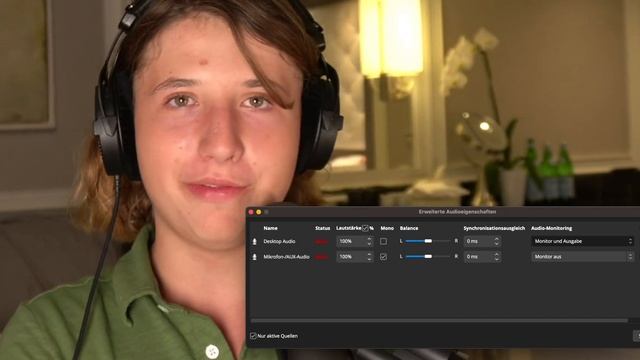Click the Desktop Audio name label
Screen dimensions: 640x360
click(279, 242)
